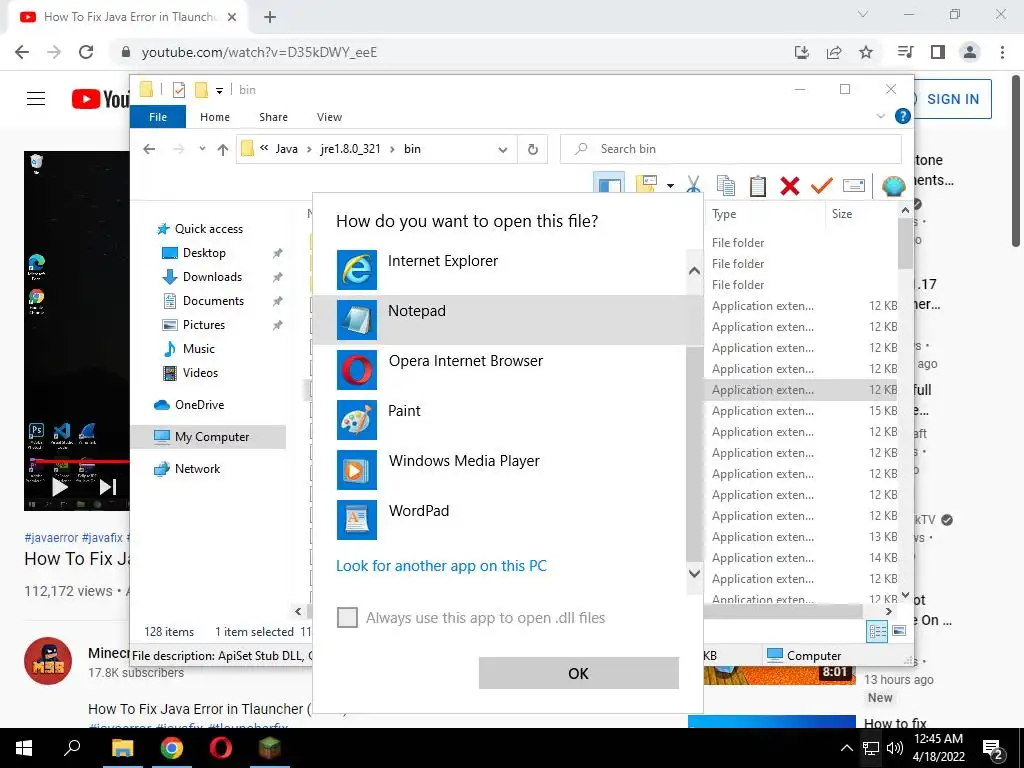Open the Home ribbon tab
1024x768 pixels.
(x=215, y=117)
